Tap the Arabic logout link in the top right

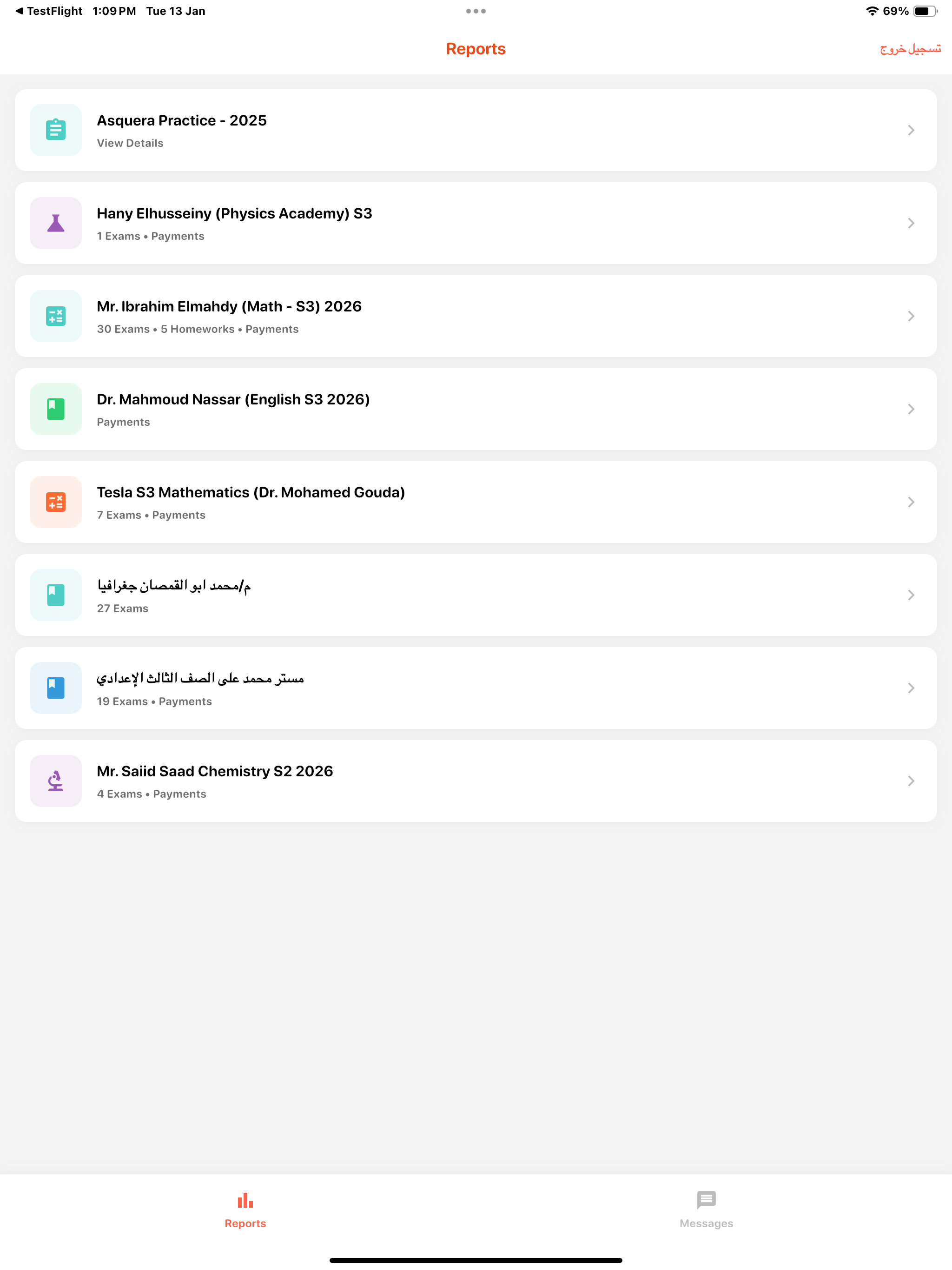(910, 49)
